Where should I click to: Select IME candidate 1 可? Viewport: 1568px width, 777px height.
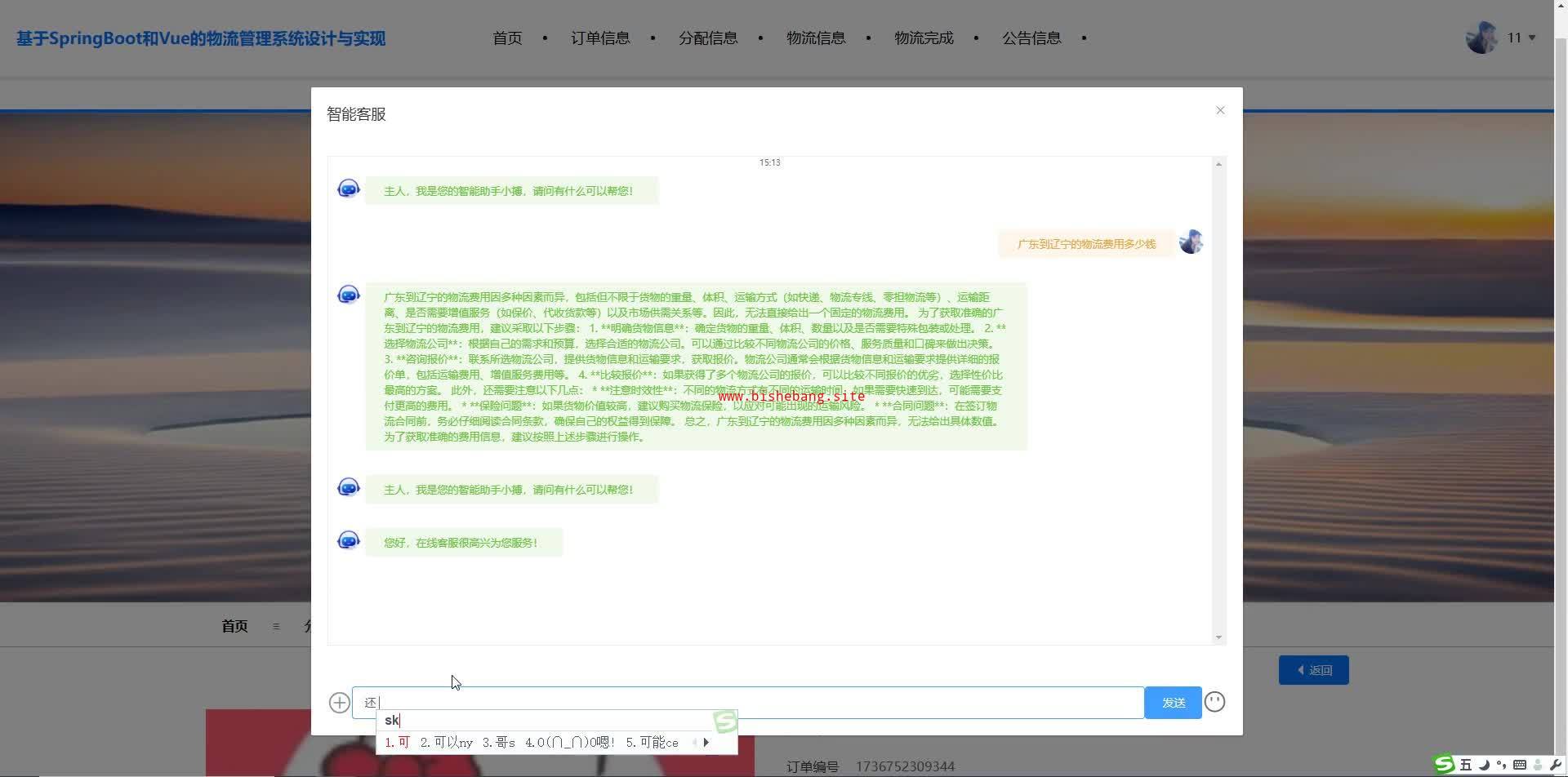(x=397, y=743)
